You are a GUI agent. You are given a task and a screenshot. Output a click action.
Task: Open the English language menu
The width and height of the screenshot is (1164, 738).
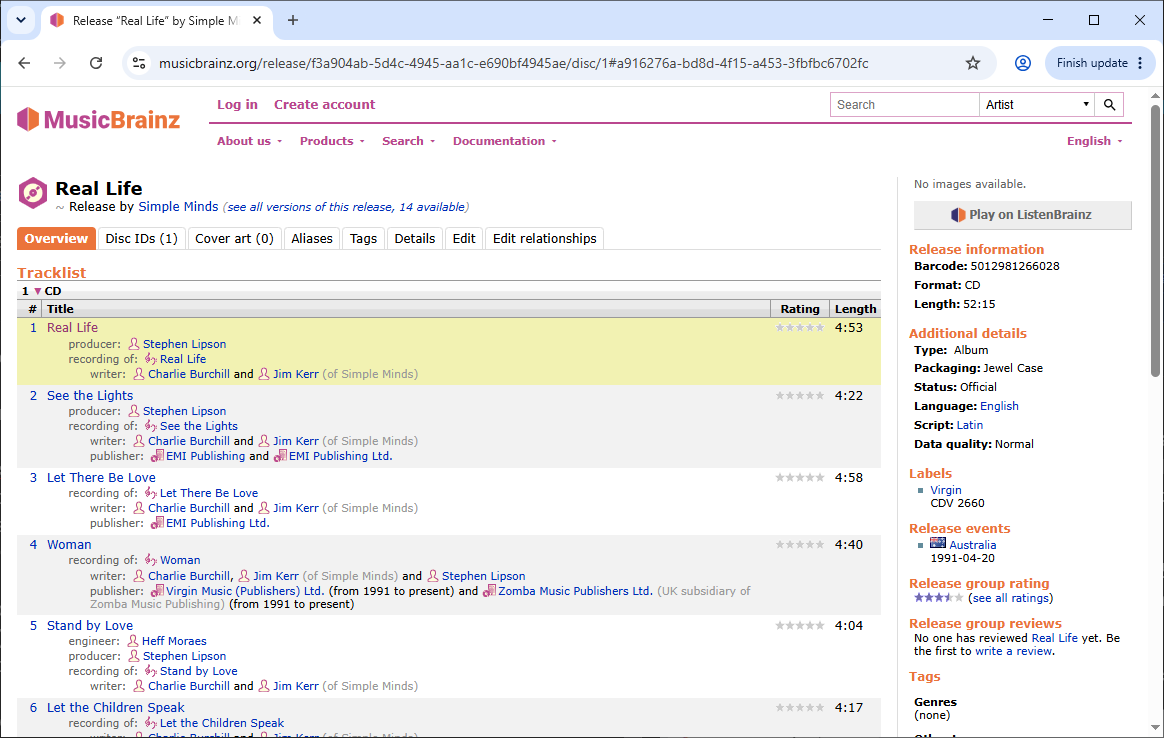point(1094,141)
